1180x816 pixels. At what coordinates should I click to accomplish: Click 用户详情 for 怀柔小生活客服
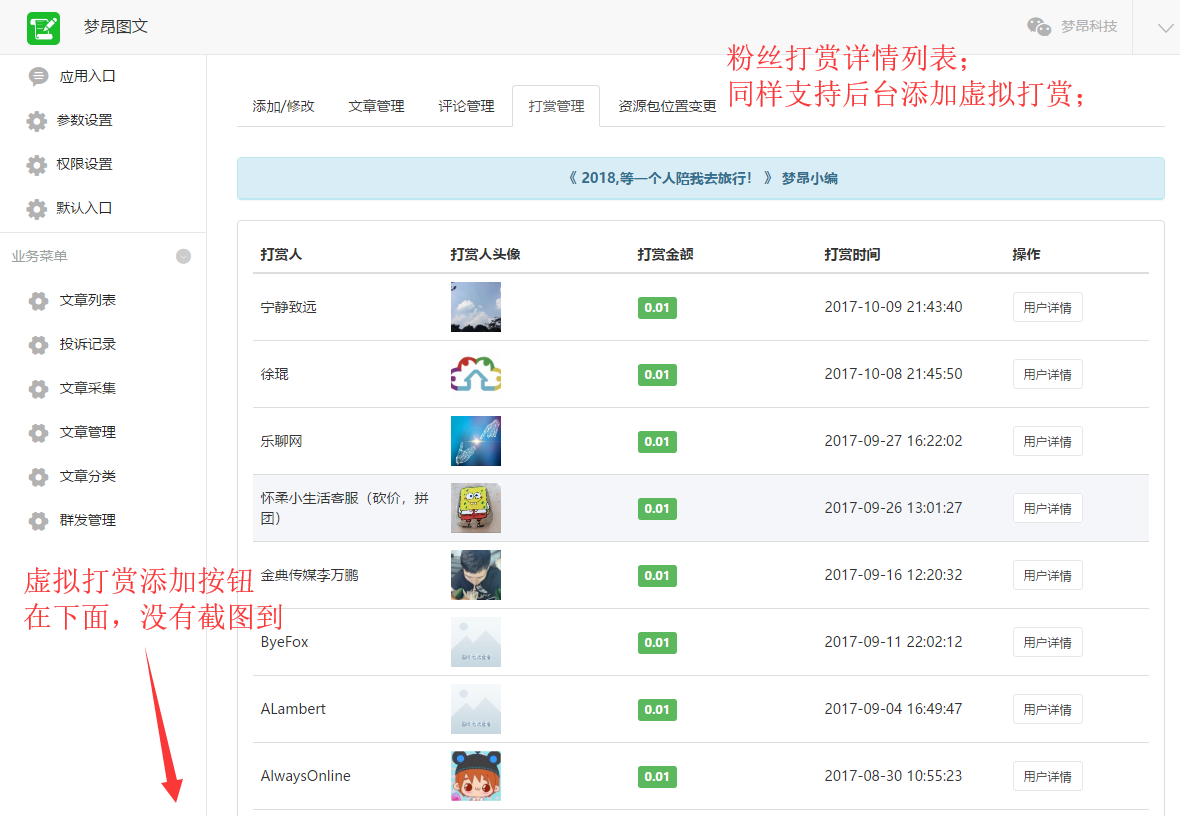pos(1048,508)
